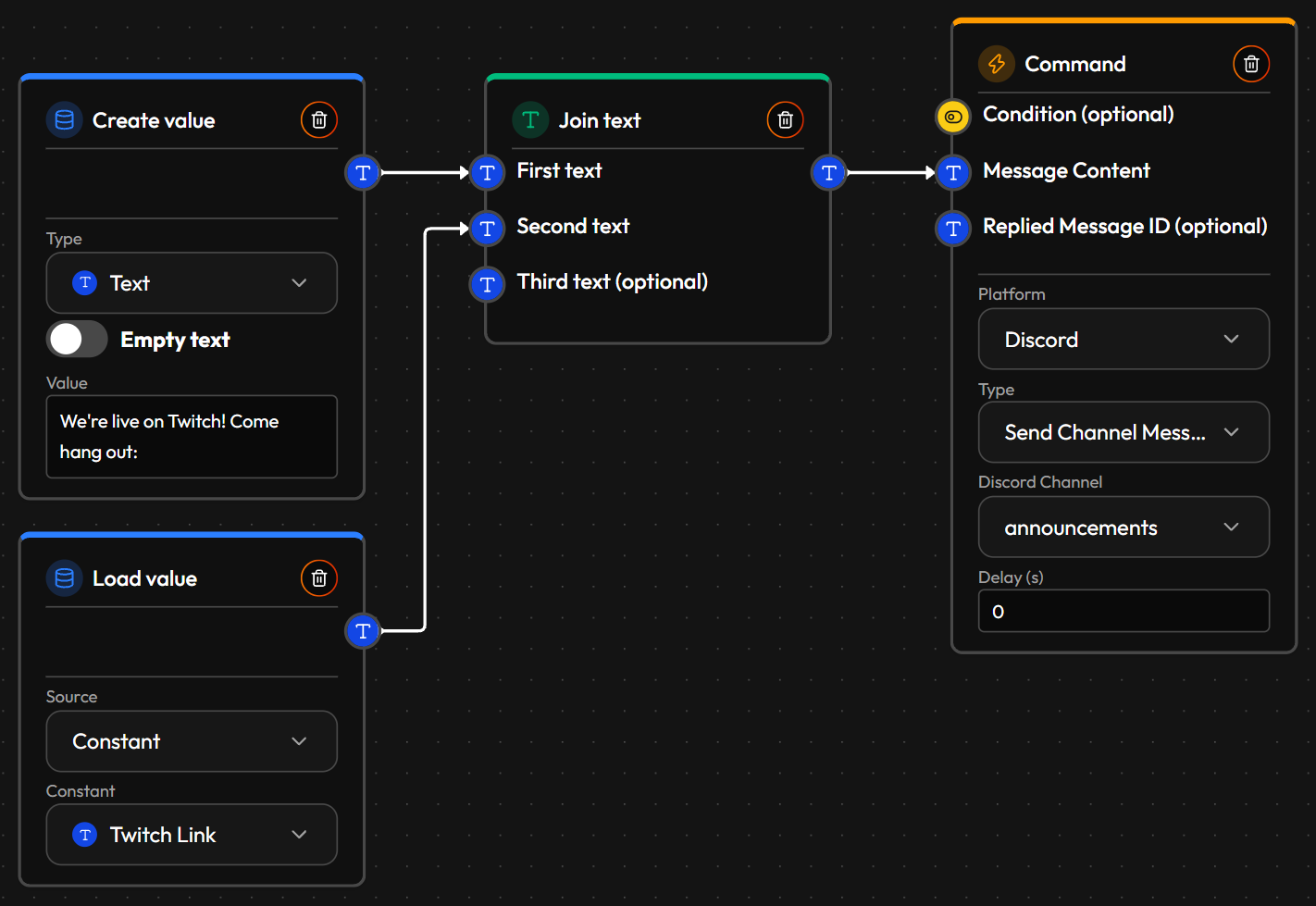Click the Condition input port
Image resolution: width=1316 pixels, height=906 pixels.
[x=953, y=117]
